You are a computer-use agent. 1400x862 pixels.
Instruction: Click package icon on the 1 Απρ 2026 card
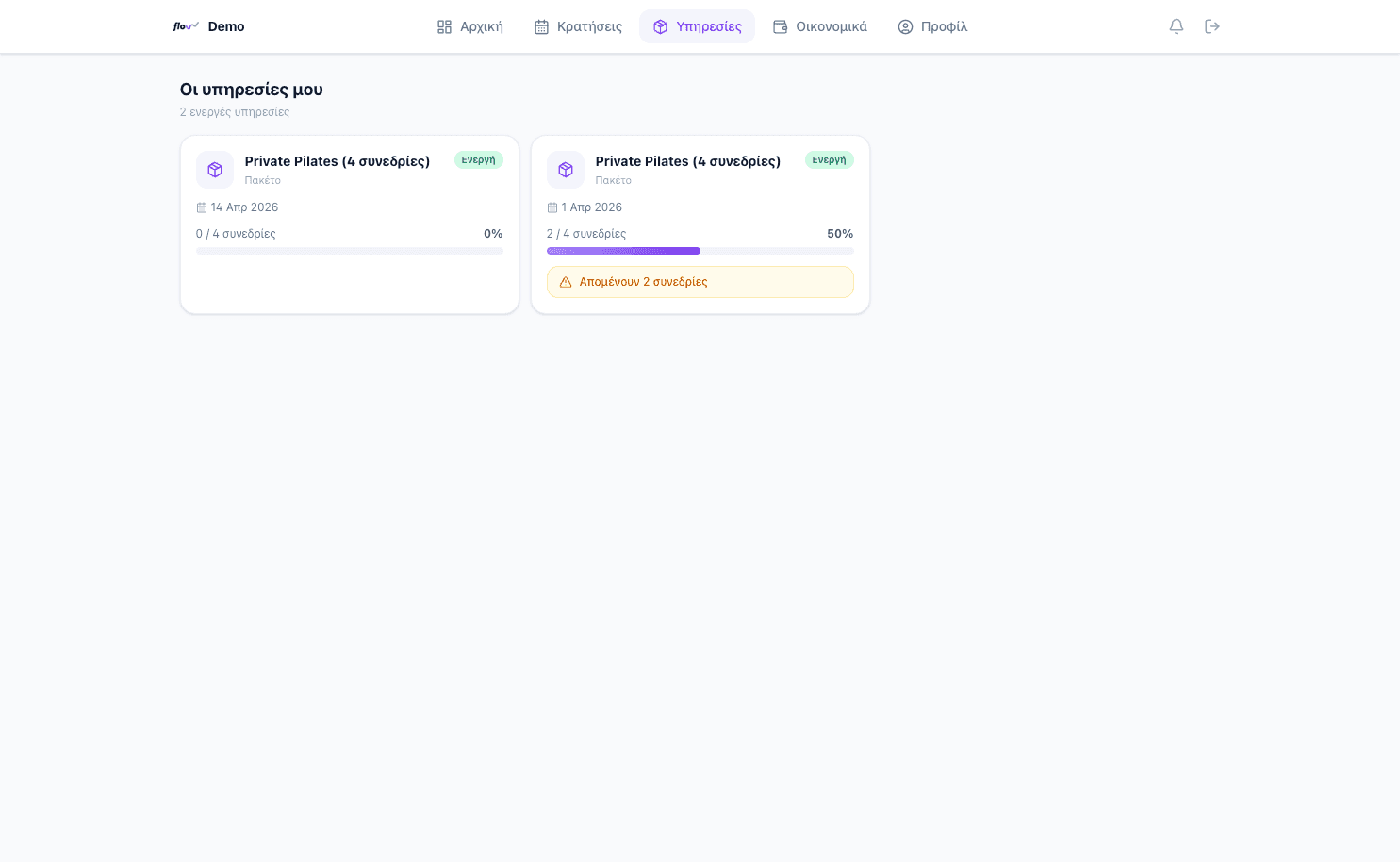[x=566, y=170]
